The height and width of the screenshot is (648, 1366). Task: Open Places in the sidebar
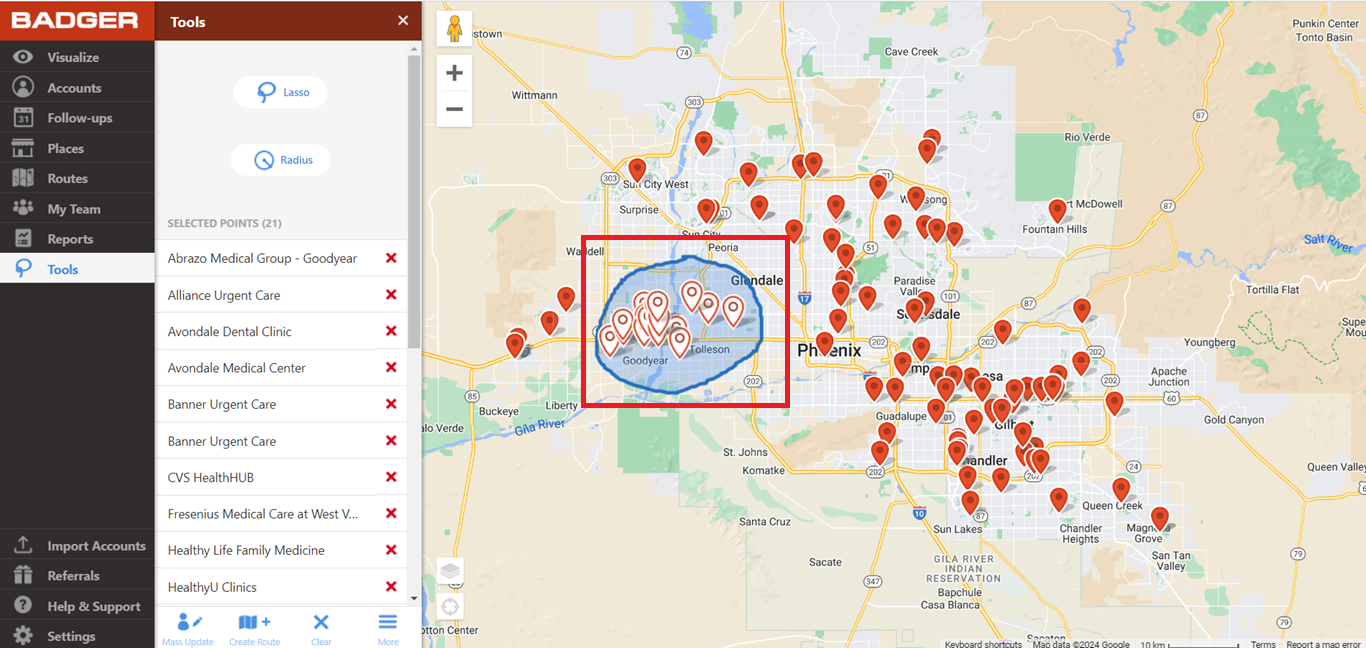click(77, 148)
